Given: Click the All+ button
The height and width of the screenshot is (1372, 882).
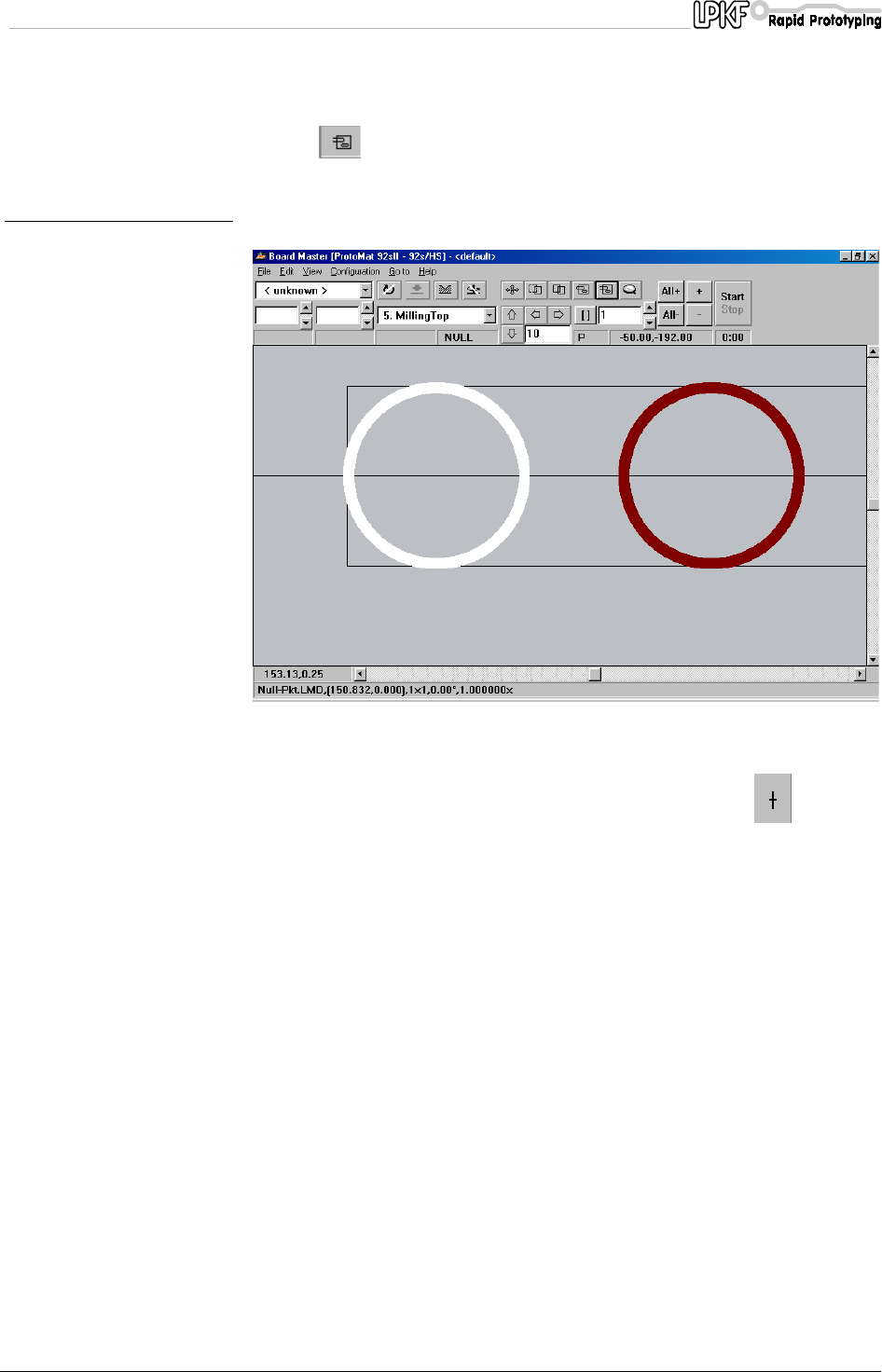Looking at the screenshot, I should point(670,291).
